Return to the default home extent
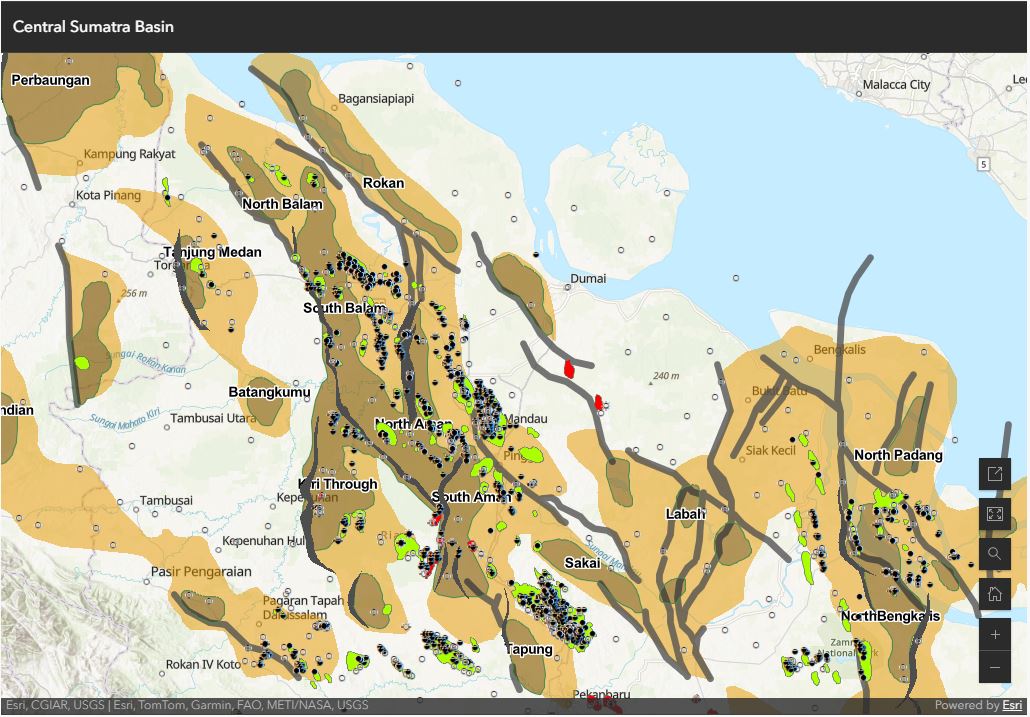 [994, 594]
